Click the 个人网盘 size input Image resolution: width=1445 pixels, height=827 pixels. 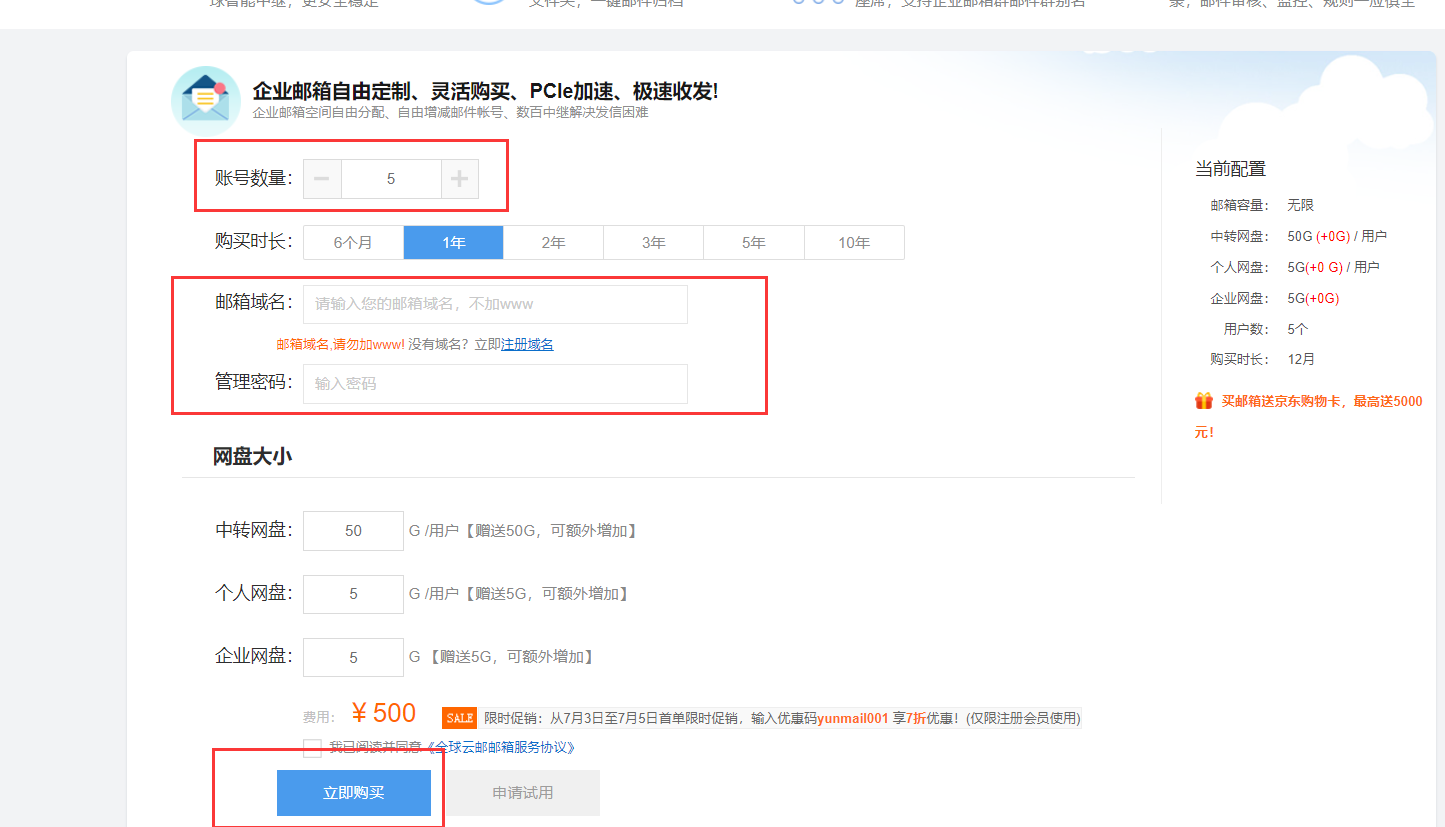(x=353, y=594)
